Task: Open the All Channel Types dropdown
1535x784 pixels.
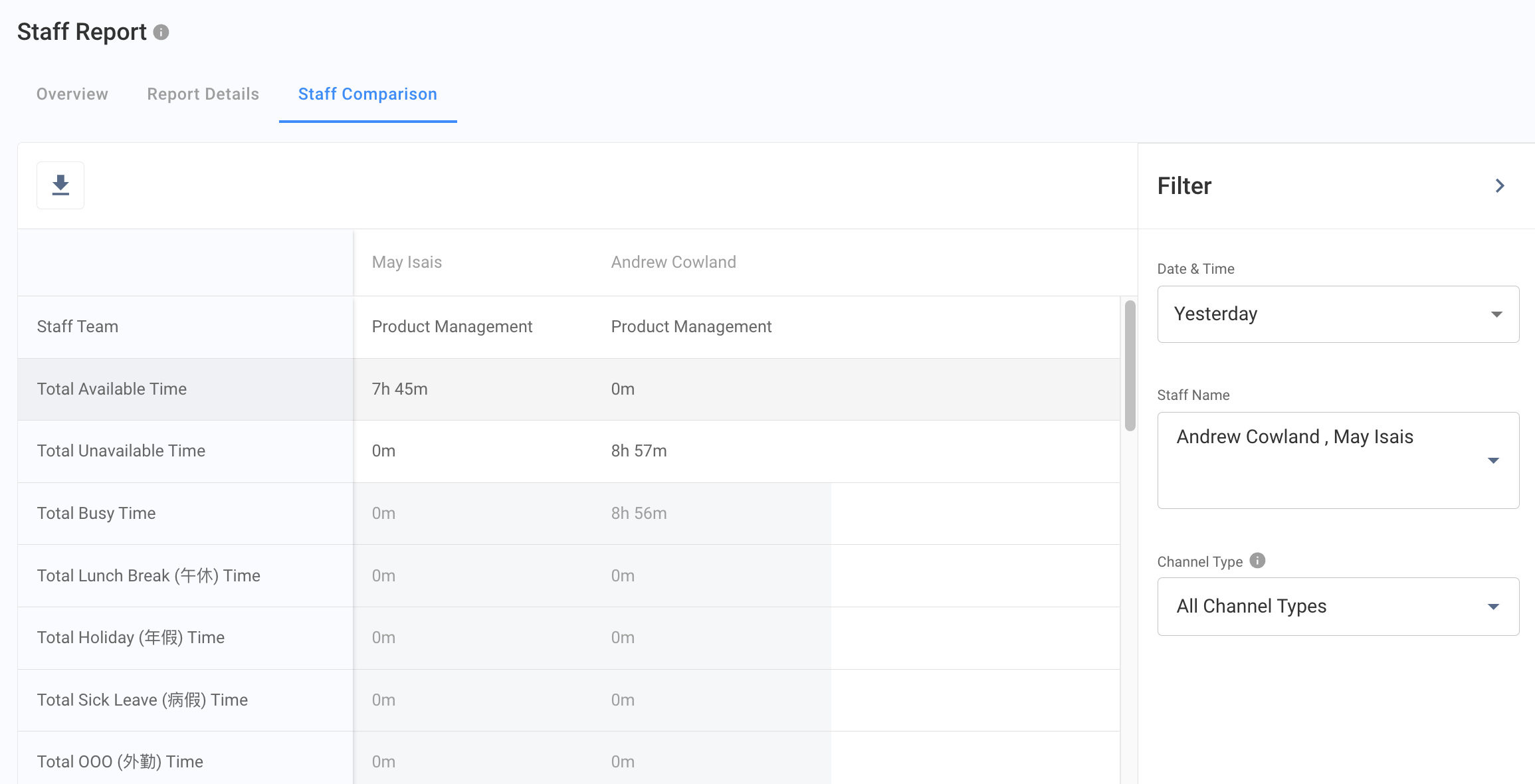Action: (1338, 607)
